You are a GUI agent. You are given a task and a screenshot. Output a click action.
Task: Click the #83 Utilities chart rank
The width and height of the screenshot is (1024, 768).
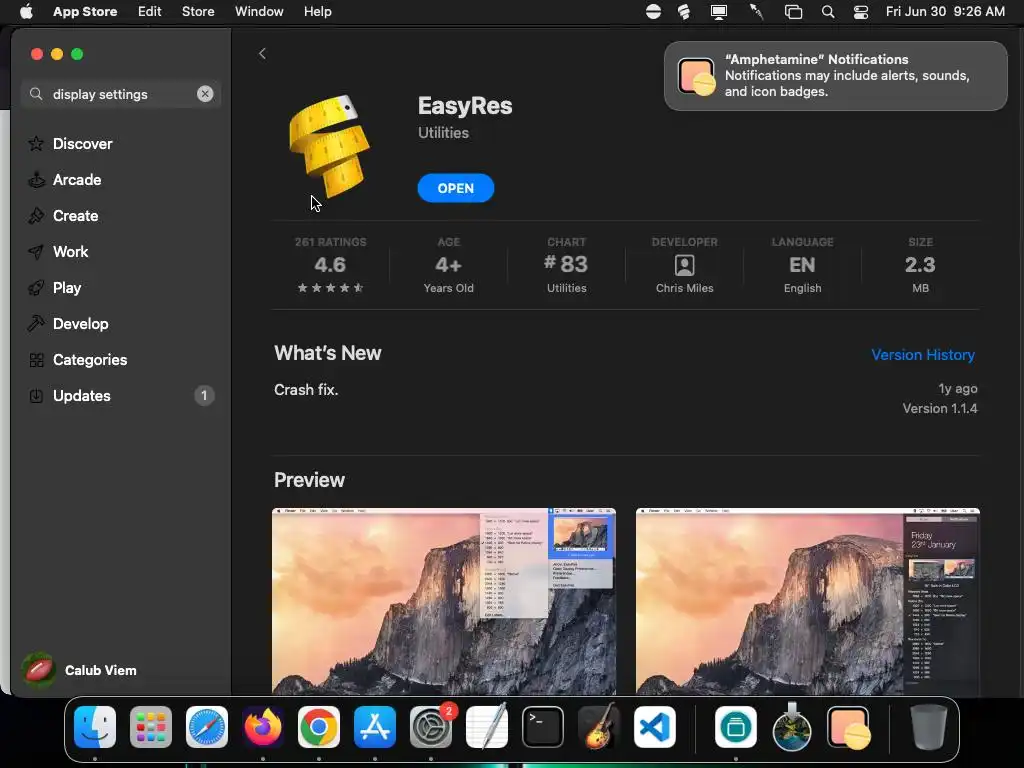566,265
